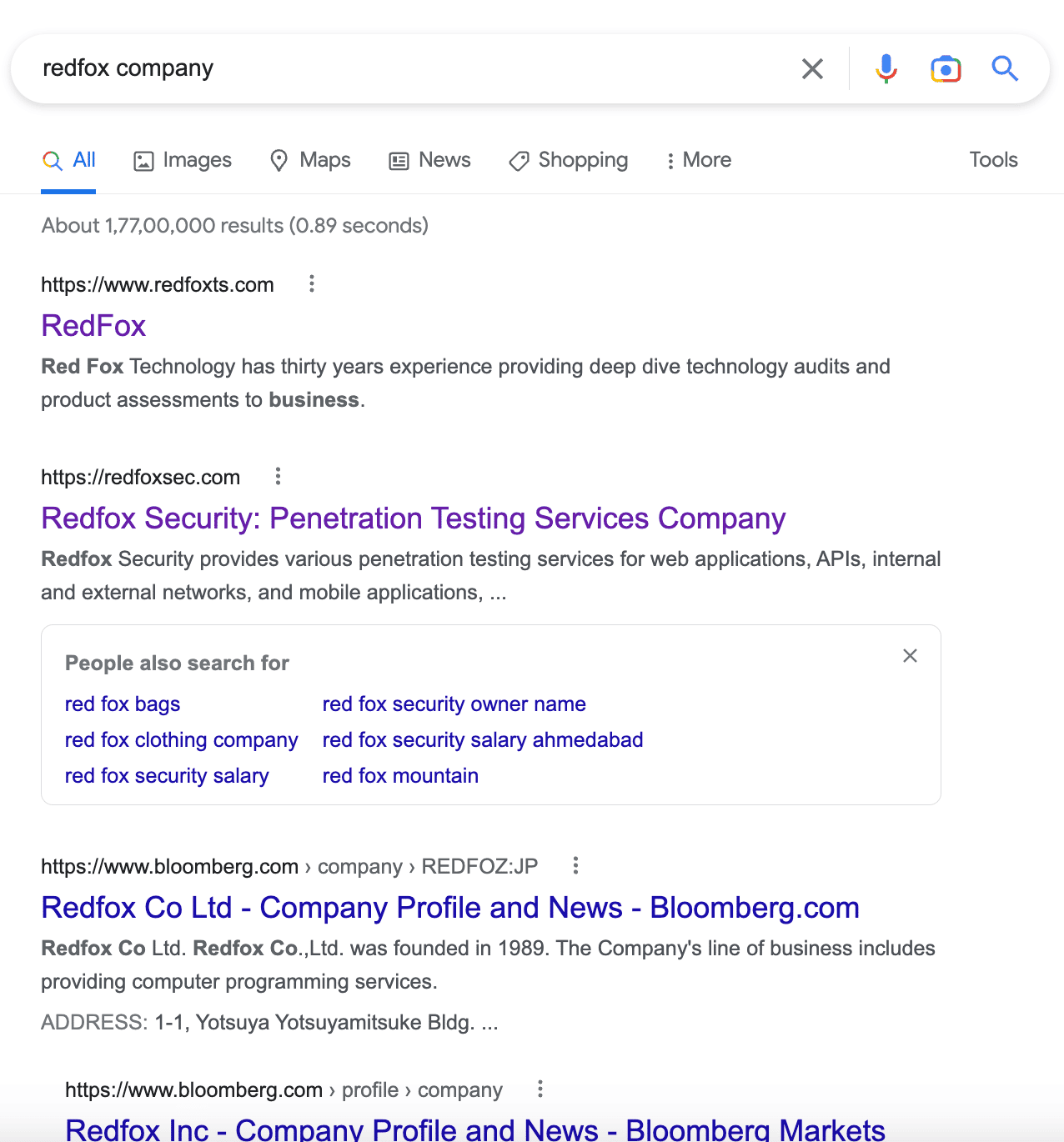Open the Bloomberg Redfox Co Ltd company profile

click(x=450, y=908)
